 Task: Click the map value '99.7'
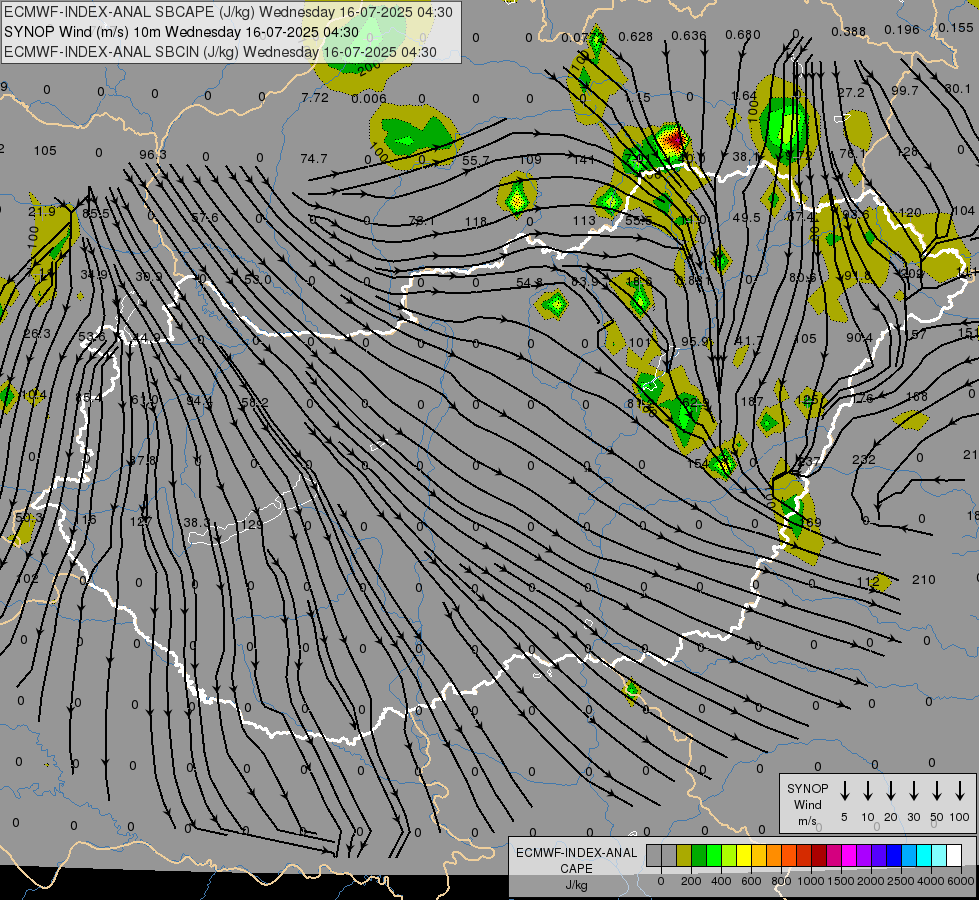pos(905,91)
